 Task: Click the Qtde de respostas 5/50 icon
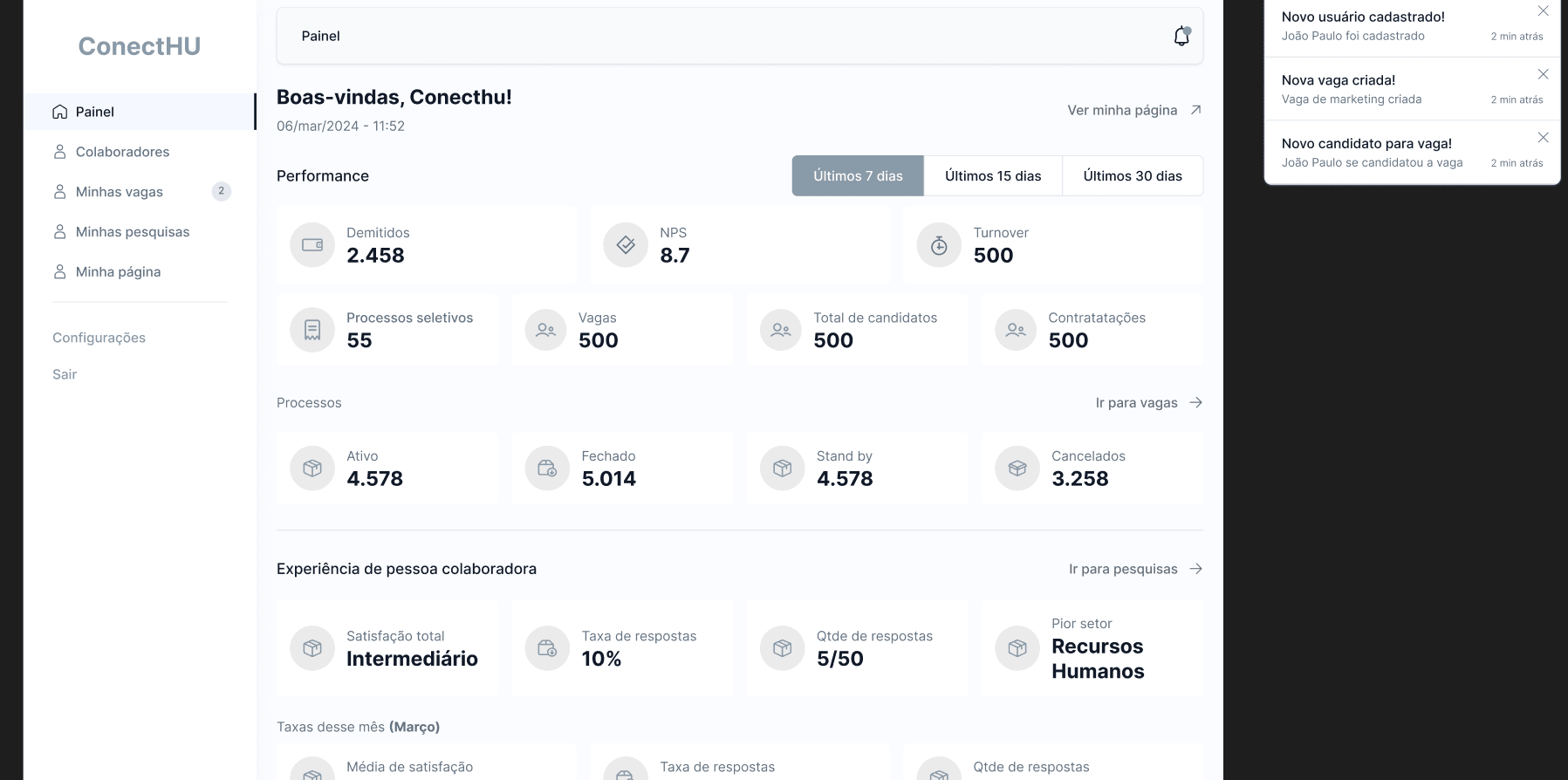783,648
